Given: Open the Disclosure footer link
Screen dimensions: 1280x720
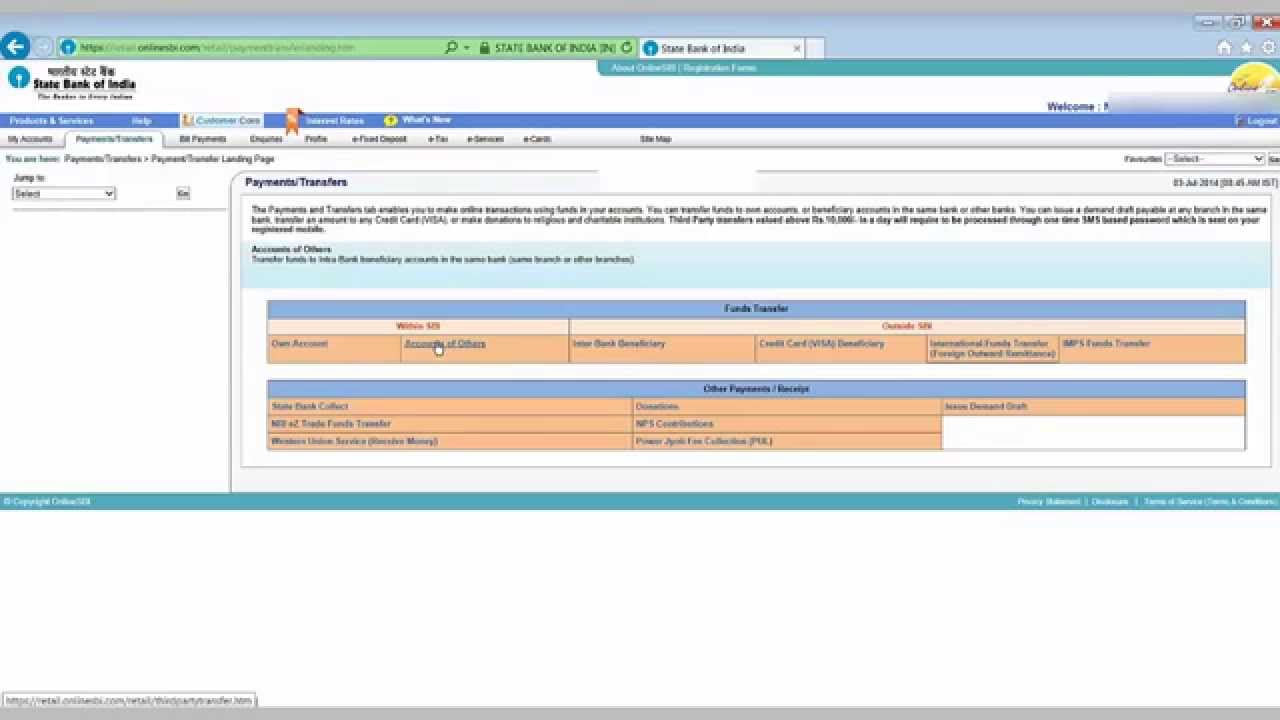Looking at the screenshot, I should 1110,502.
